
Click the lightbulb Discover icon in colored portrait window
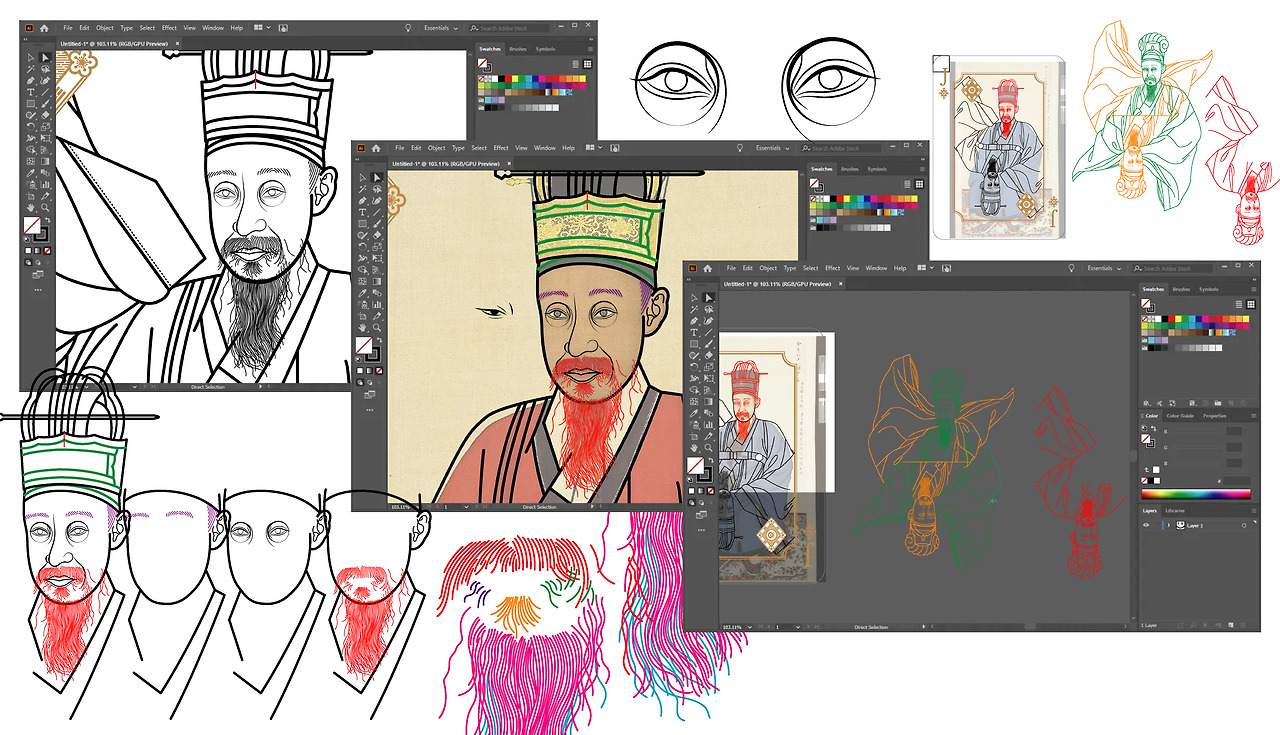pyautogui.click(x=740, y=148)
